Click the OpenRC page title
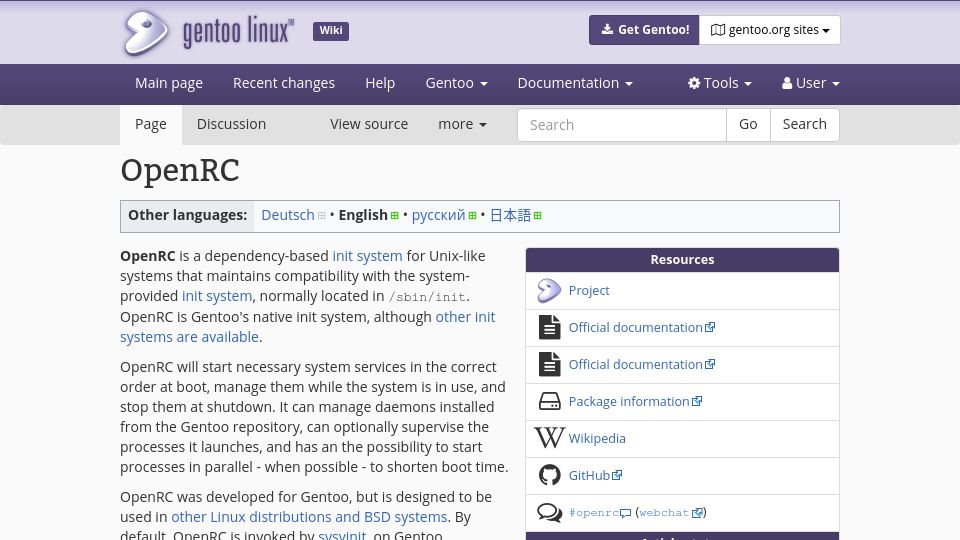The image size is (960, 540). point(179,170)
